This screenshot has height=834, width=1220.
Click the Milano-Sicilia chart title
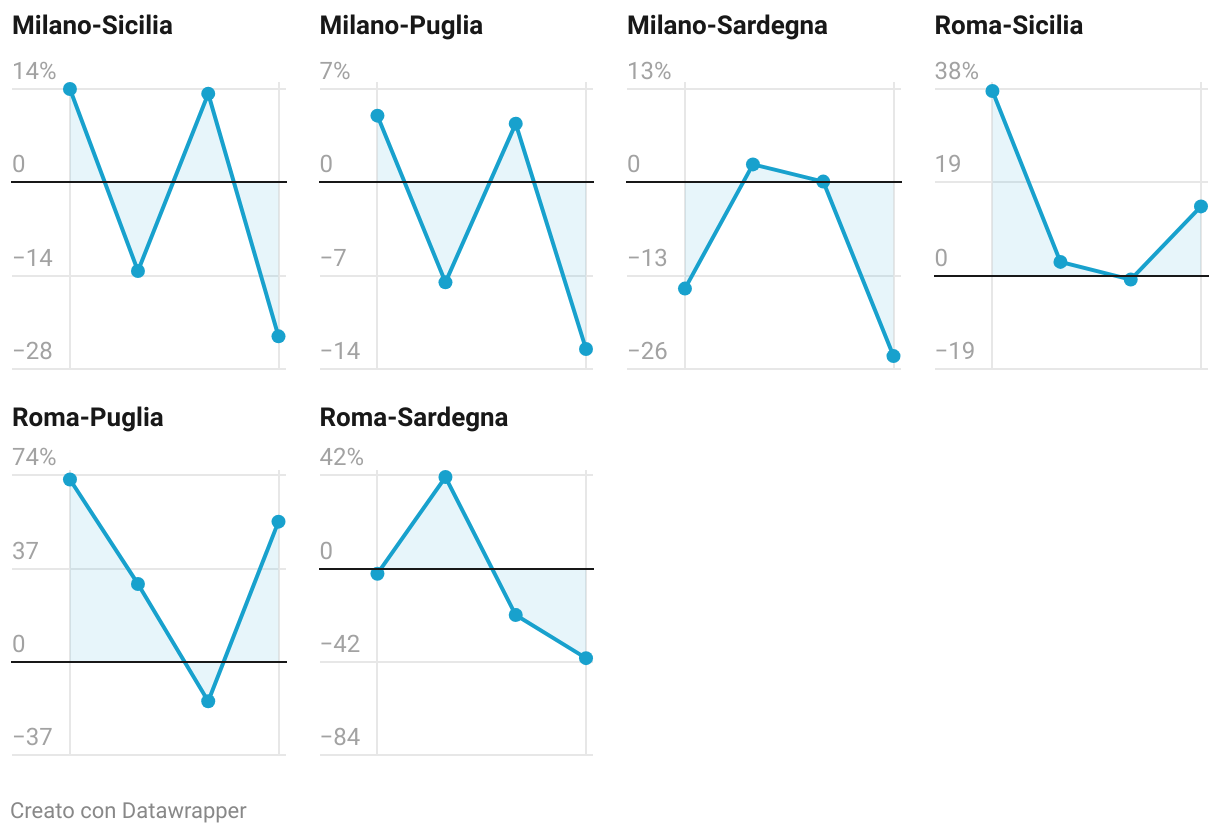tap(92, 26)
